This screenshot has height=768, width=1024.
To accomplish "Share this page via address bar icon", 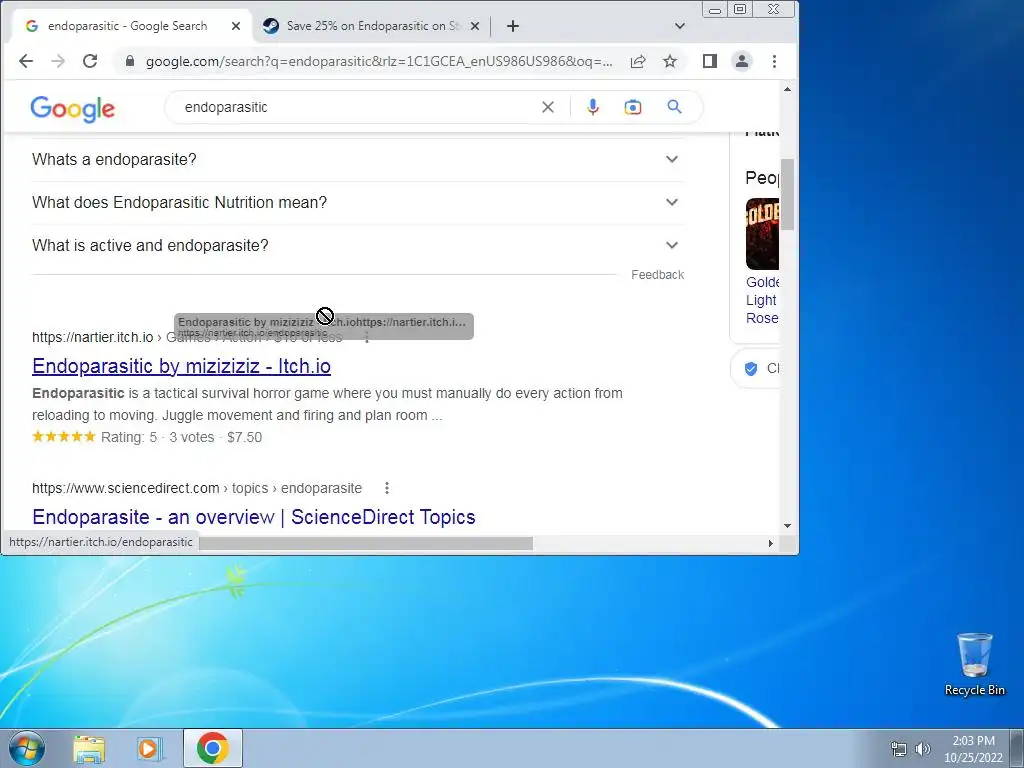I will (638, 61).
